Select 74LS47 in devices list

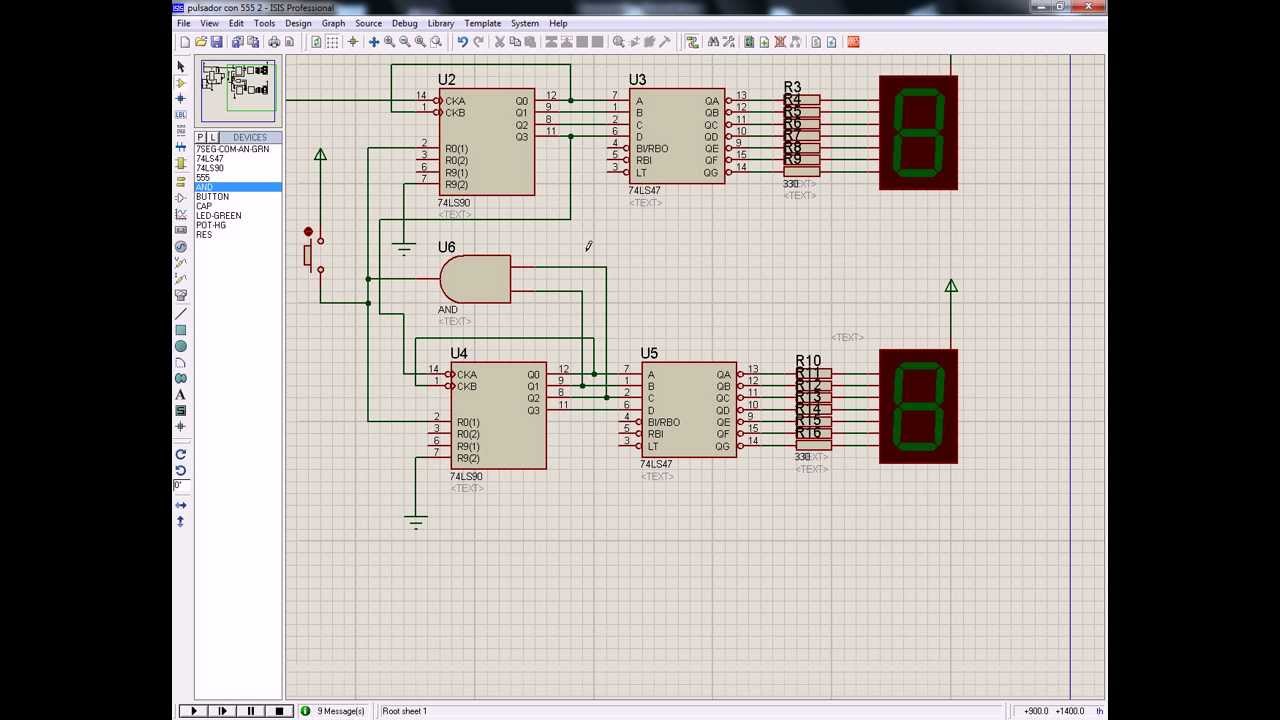238,159
